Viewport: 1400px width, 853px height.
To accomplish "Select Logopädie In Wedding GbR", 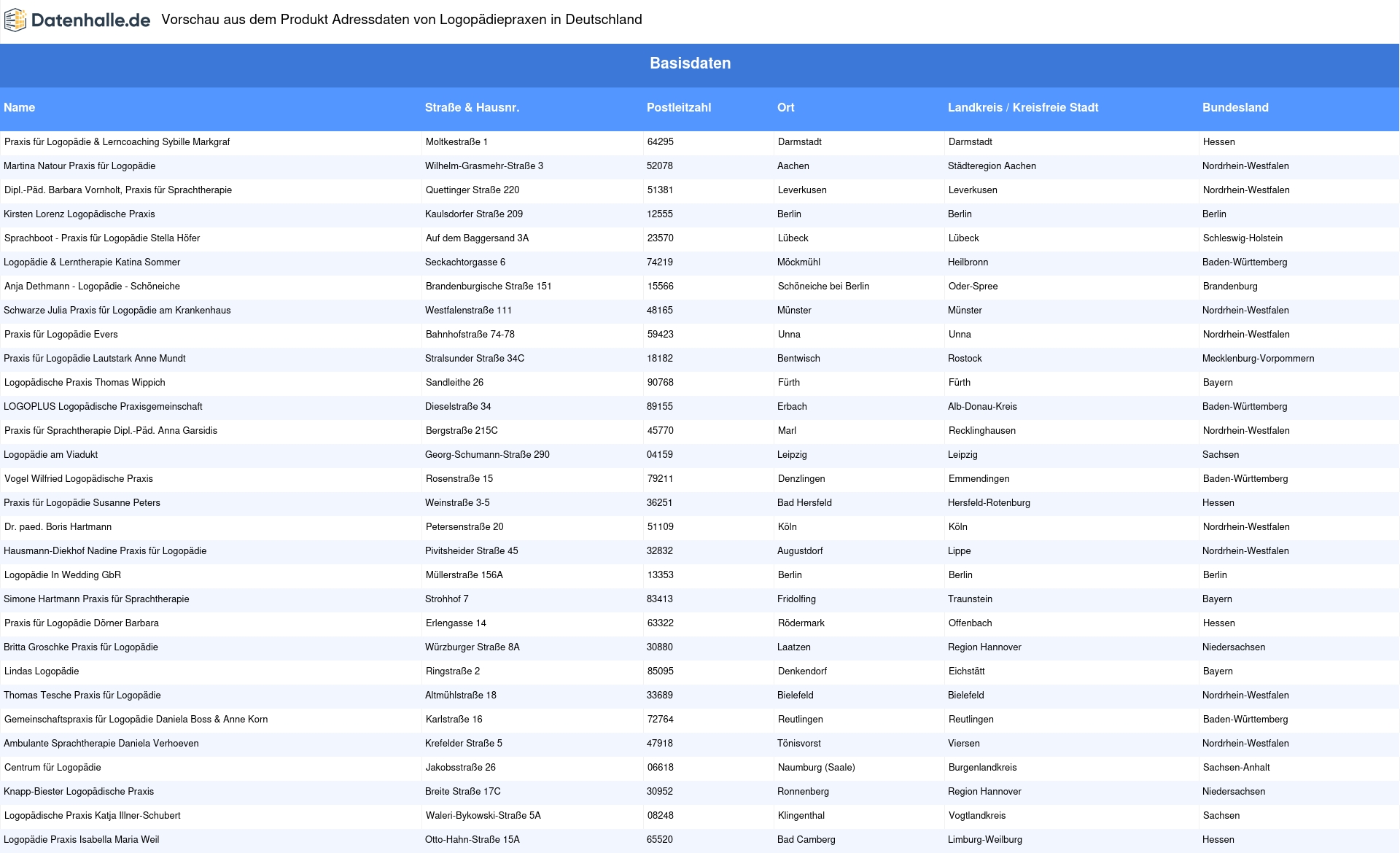I will tap(63, 575).
